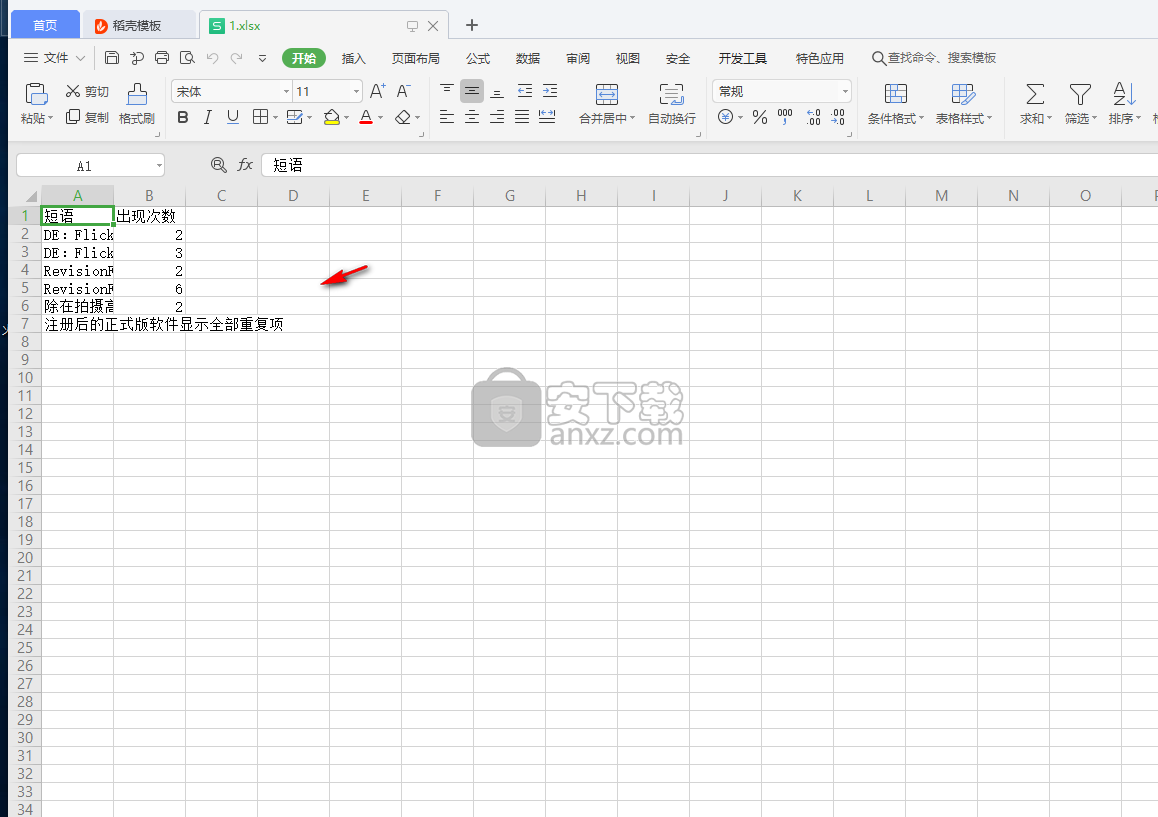
Task: Click the fx insert function button
Action: 244,165
